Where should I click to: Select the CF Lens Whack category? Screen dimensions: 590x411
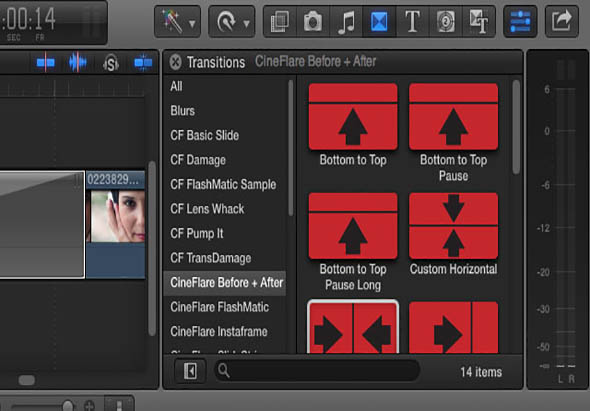(x=225, y=209)
